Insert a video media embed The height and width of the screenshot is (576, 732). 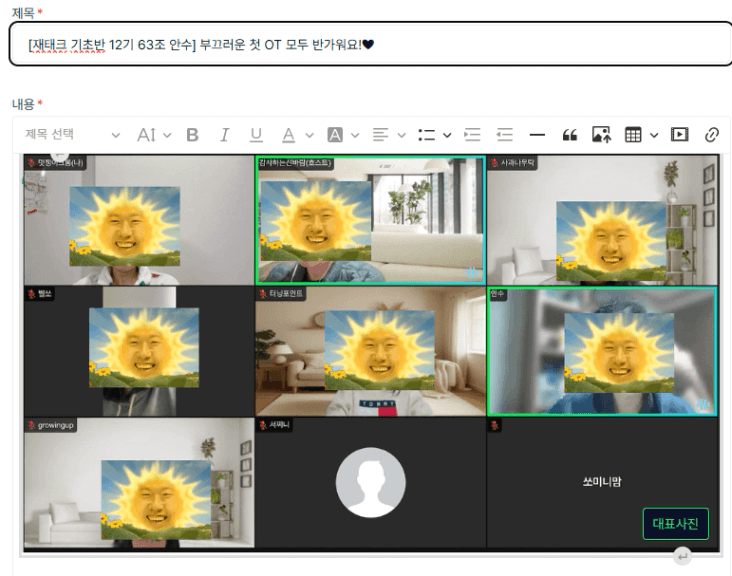click(680, 135)
